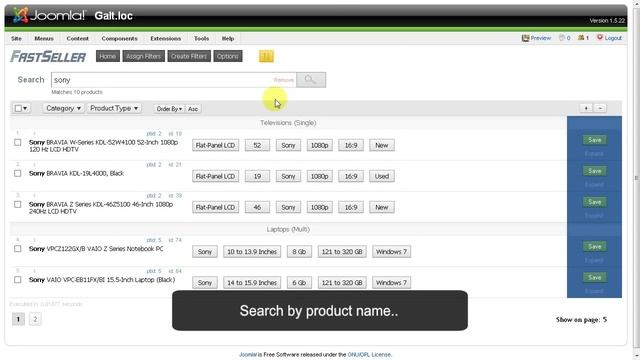Click the Laptops (Multi) group header
The width and height of the screenshot is (640, 360).
288,229
